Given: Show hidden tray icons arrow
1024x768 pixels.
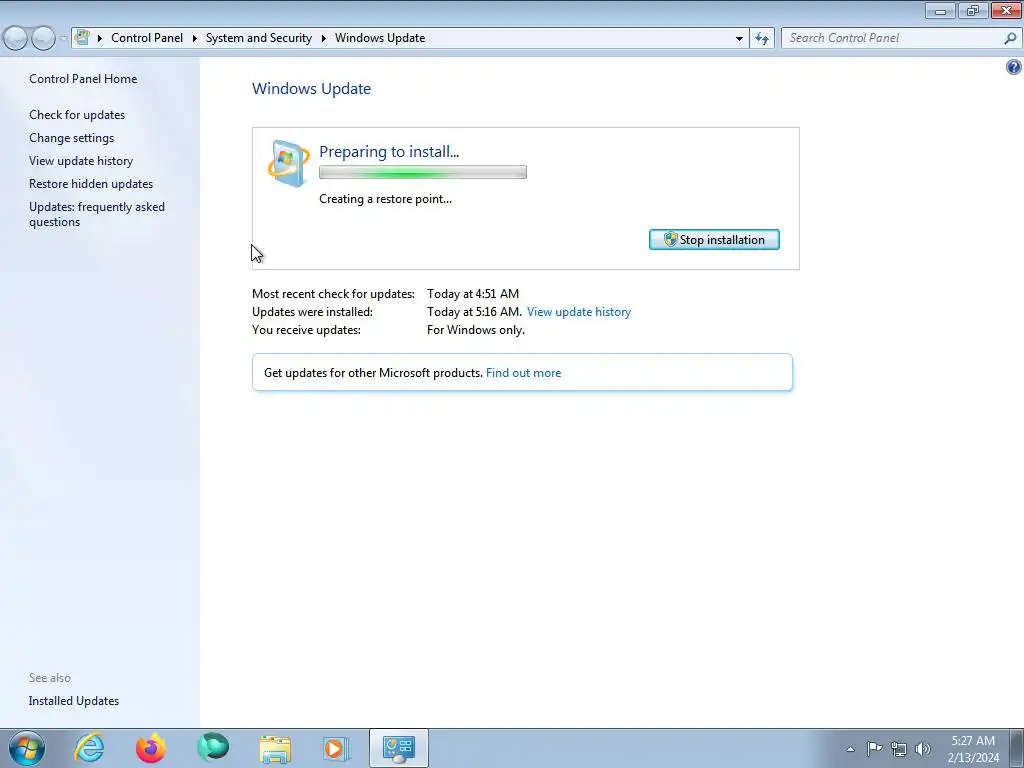Looking at the screenshot, I should pos(850,749).
